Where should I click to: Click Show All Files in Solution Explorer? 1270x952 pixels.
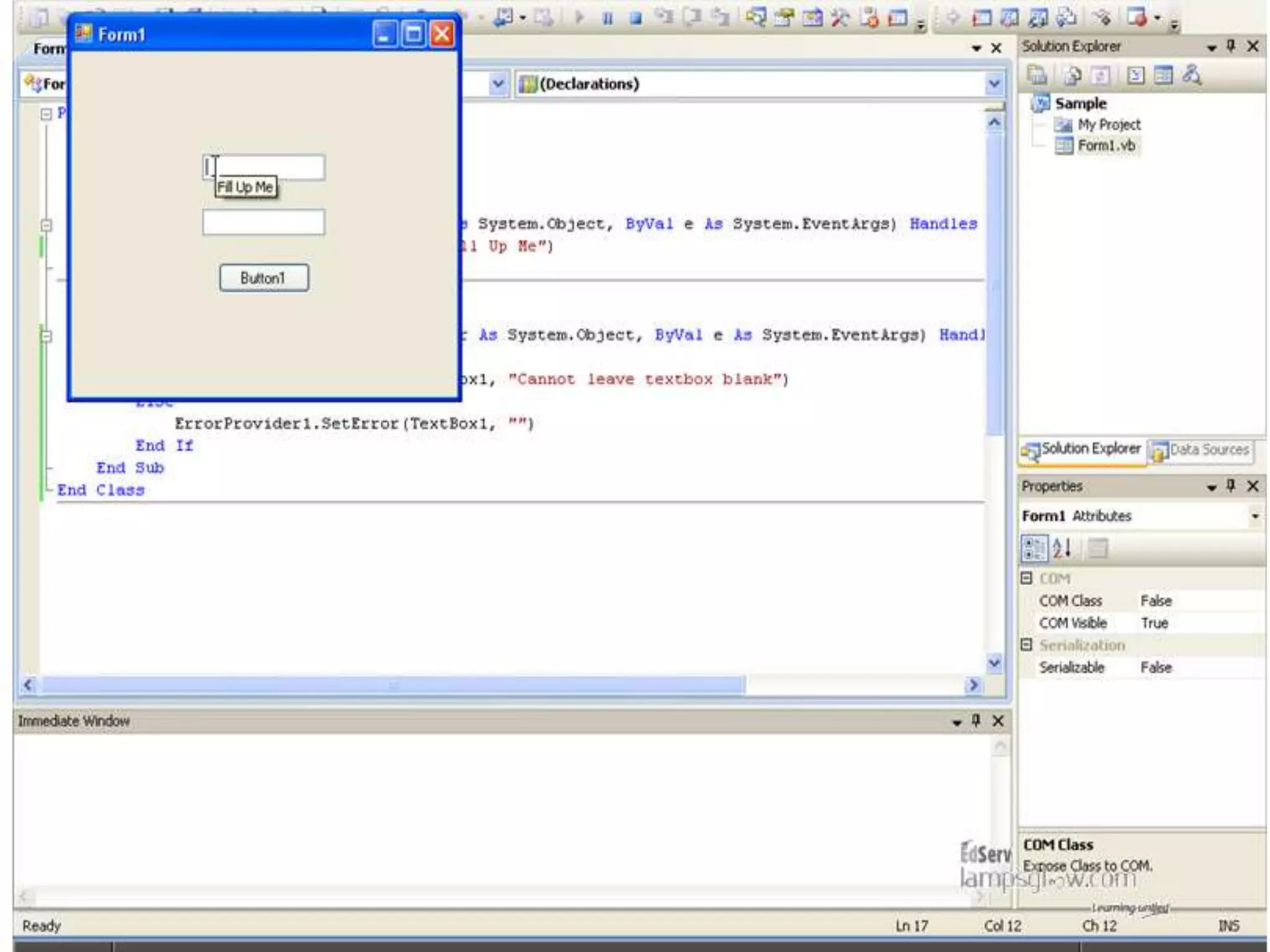coord(1072,76)
